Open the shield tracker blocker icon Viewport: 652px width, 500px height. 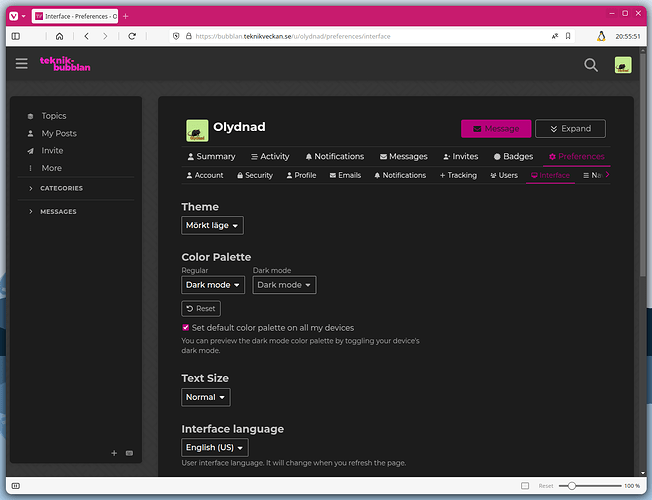point(176,36)
